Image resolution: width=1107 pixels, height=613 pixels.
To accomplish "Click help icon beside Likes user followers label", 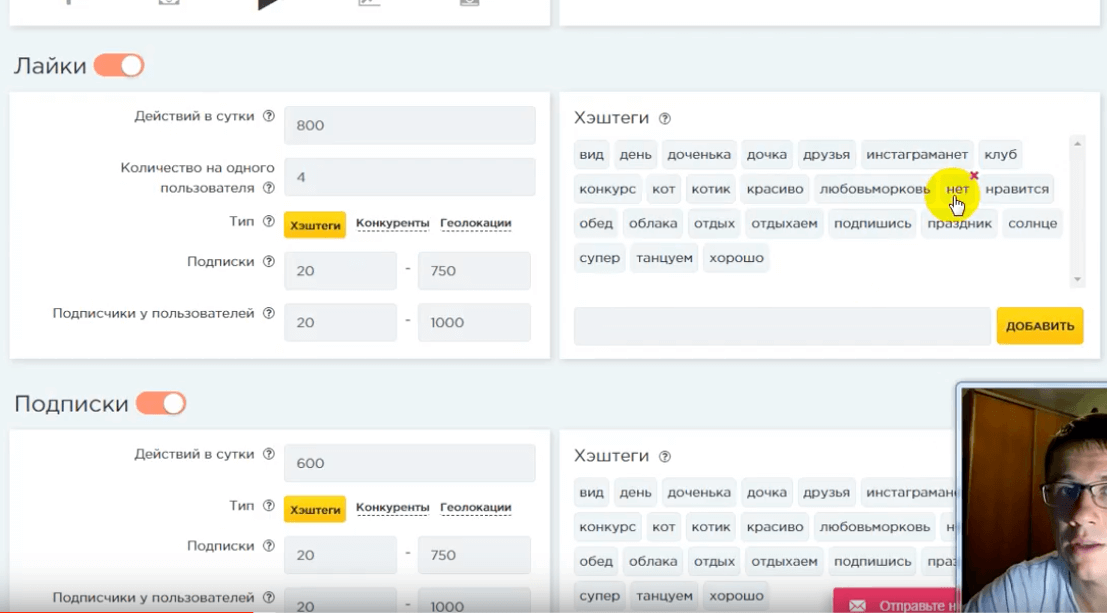I will click(268, 313).
